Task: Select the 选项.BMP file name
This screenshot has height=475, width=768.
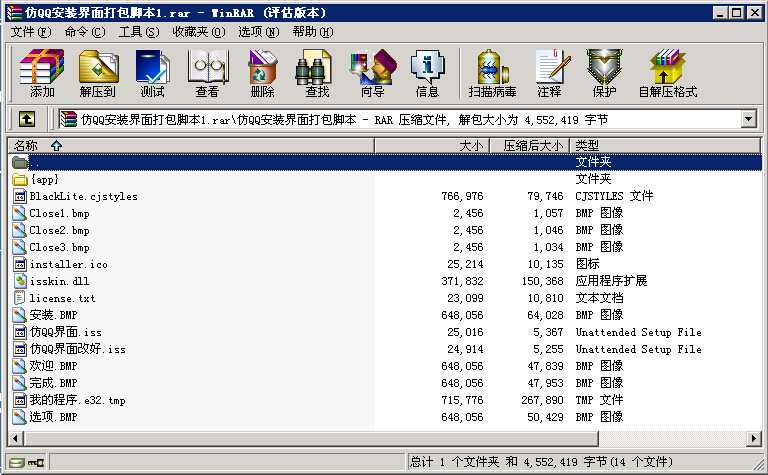Action: point(53,417)
